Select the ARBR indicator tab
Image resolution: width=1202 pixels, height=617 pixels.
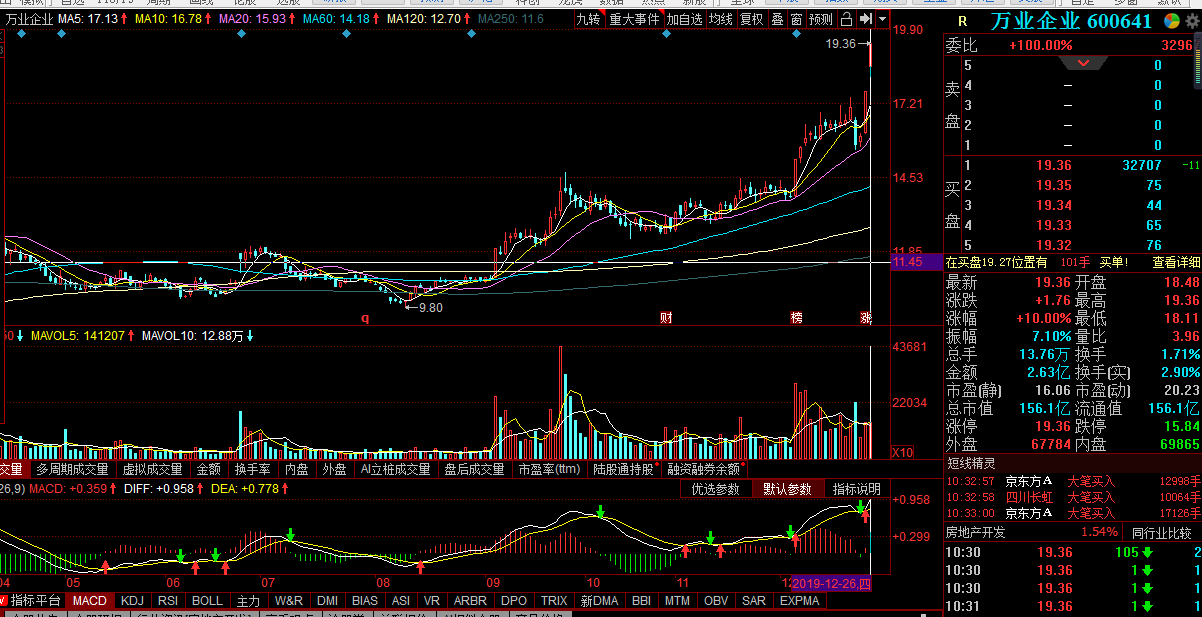tap(470, 601)
